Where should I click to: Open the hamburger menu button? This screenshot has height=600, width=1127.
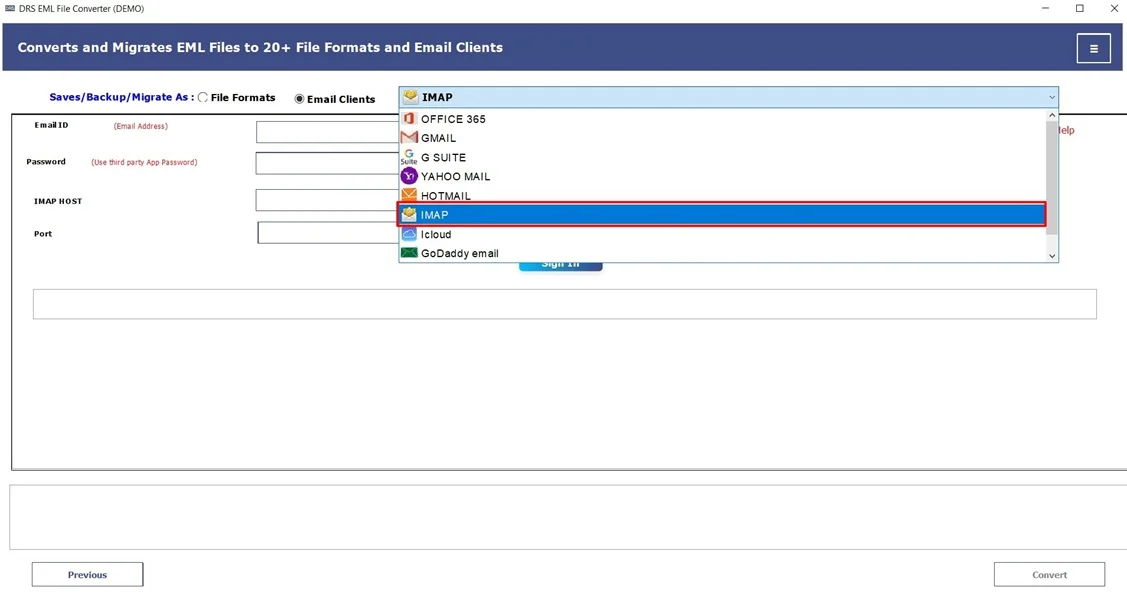click(x=1093, y=49)
